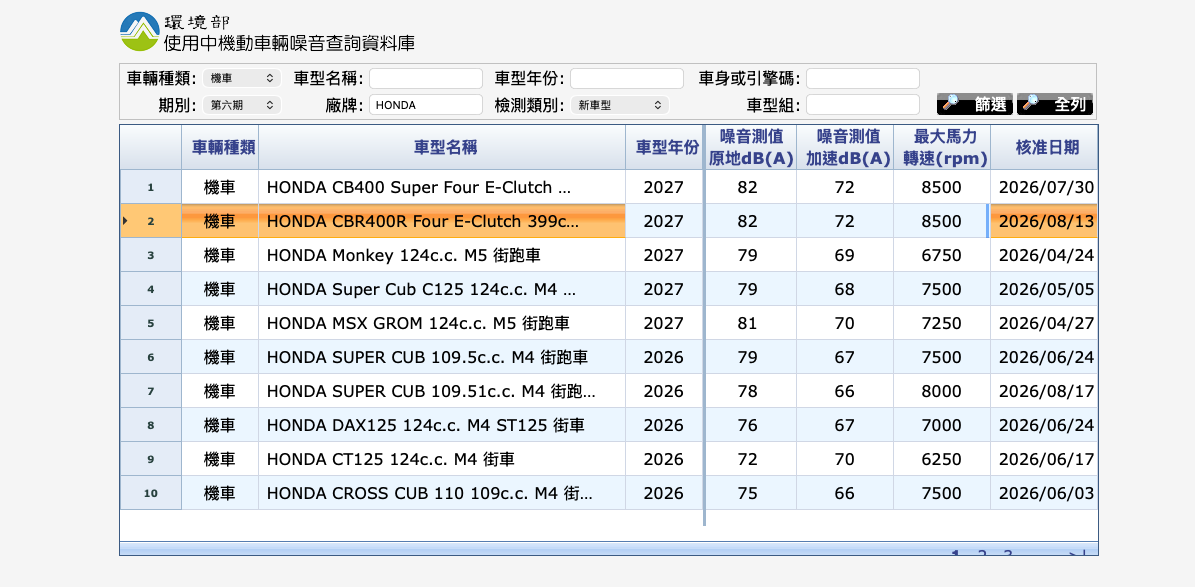The image size is (1195, 587).
Task: Click approval date 2026/07/30
Action: (x=1046, y=188)
